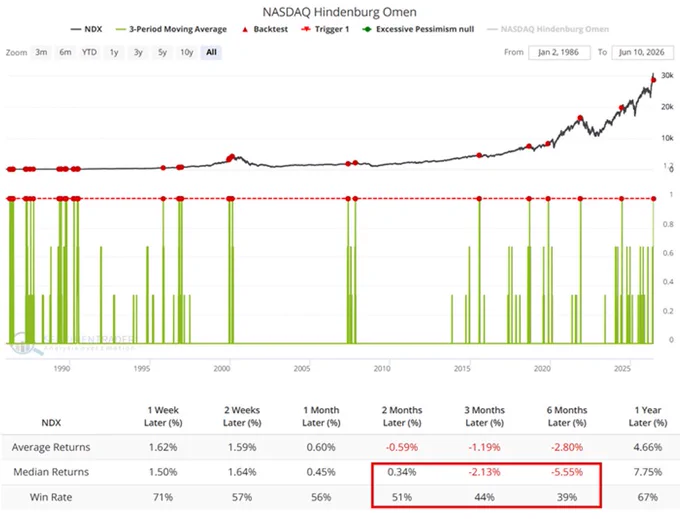Screen dimensions: 680x519
Task: Select the All zoom range
Action: coord(211,52)
